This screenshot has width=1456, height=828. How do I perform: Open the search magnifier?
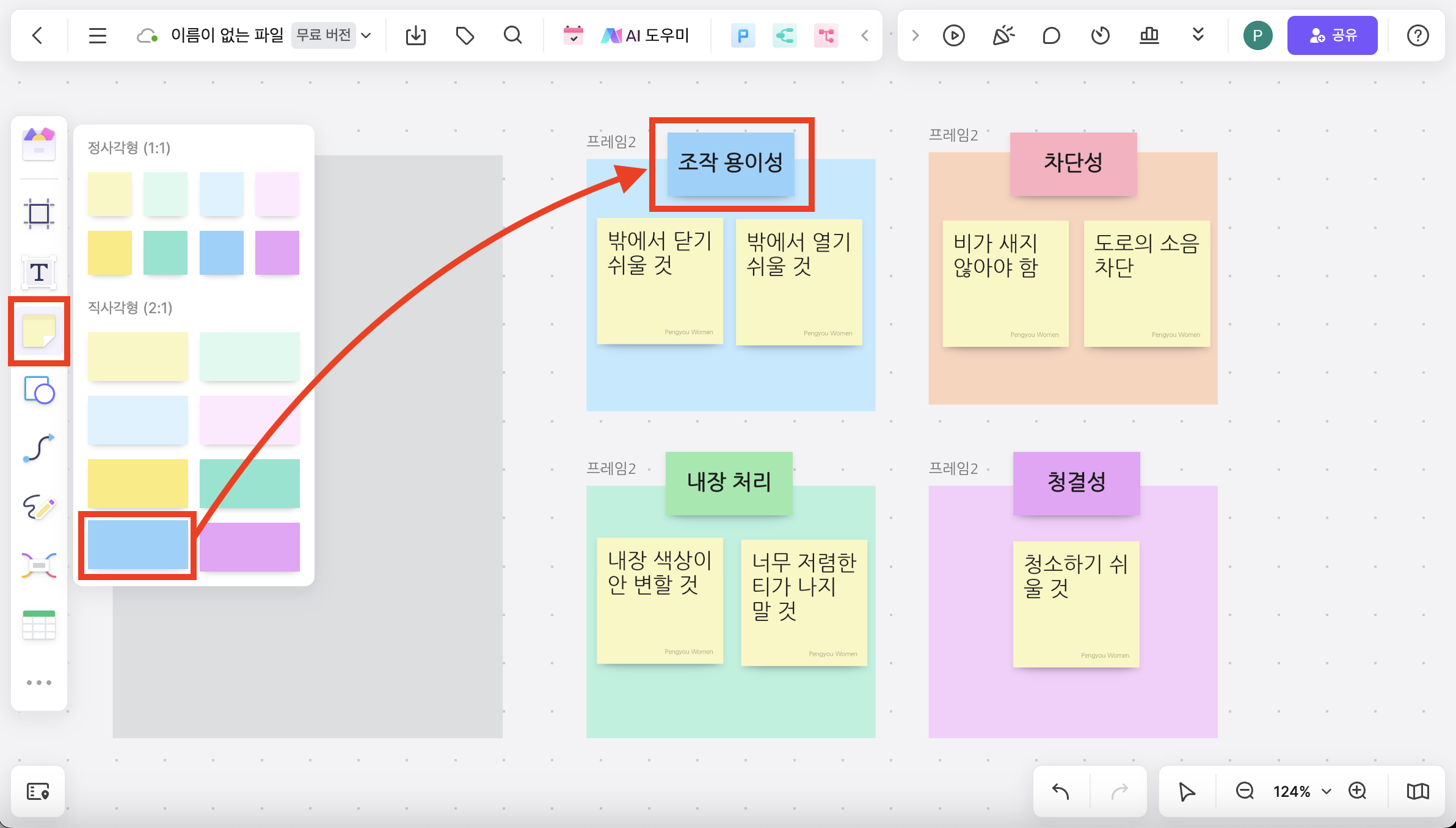tap(513, 35)
